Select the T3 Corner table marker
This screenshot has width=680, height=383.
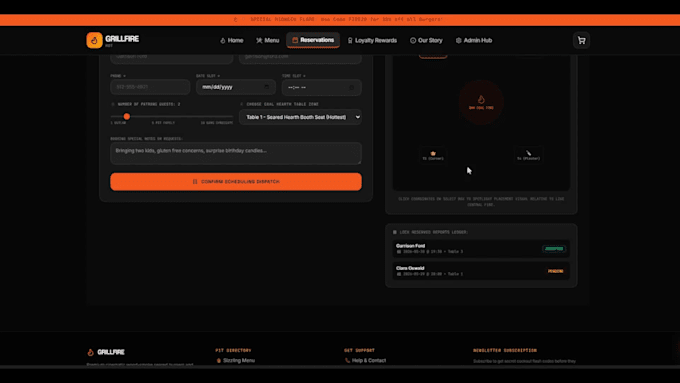[x=433, y=155]
